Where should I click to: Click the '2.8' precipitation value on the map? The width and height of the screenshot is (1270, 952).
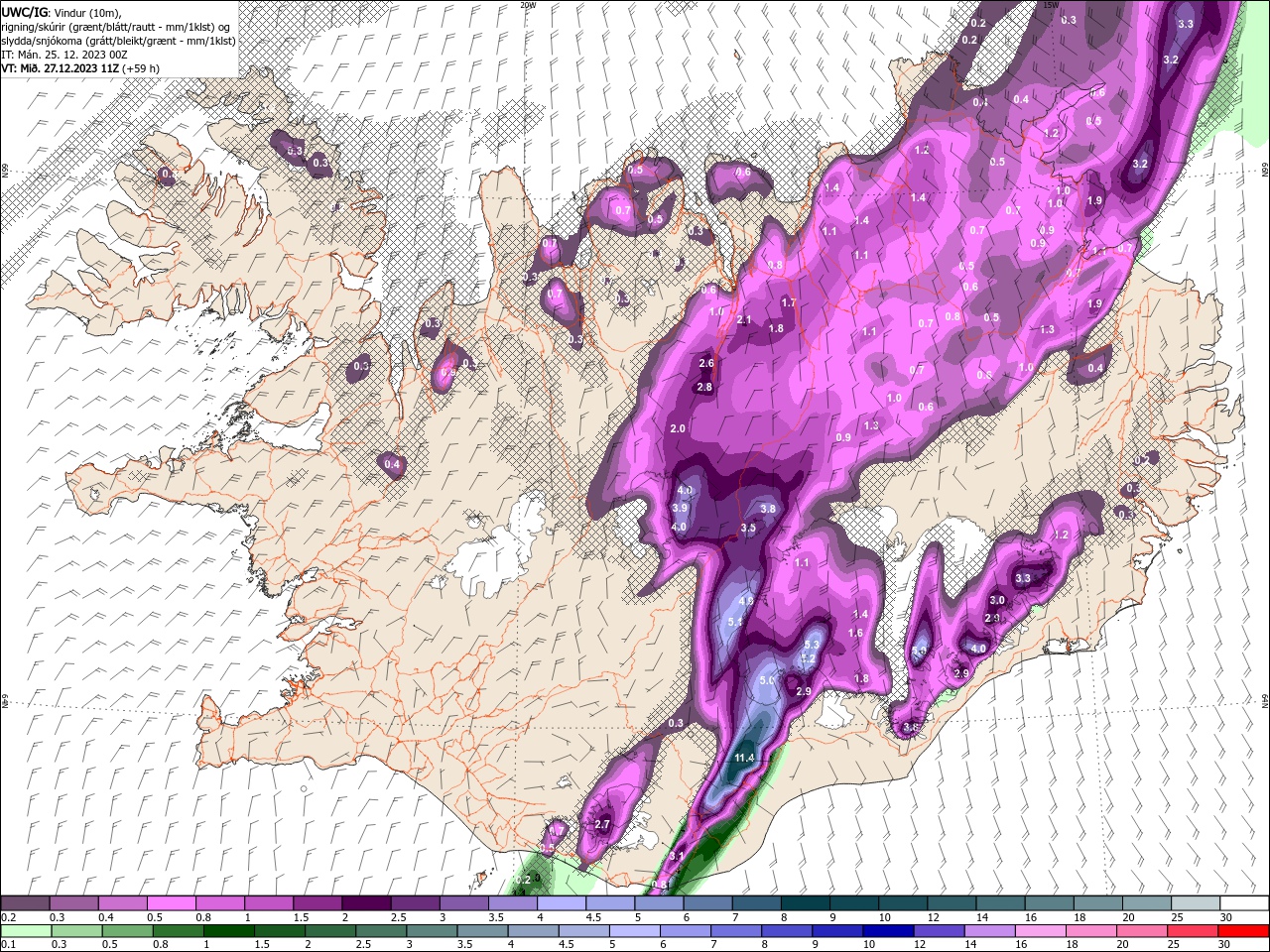[x=704, y=387]
